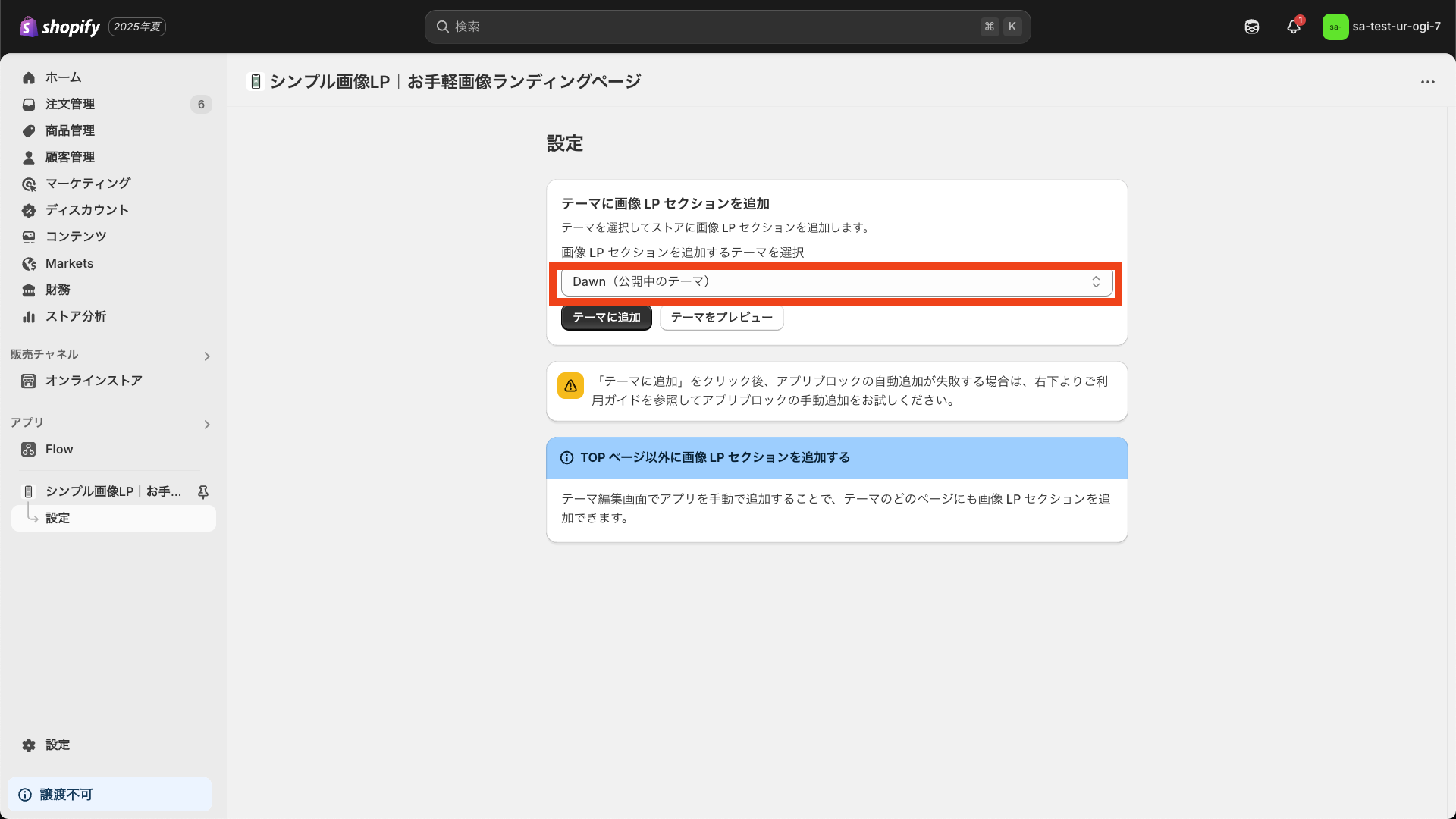Viewport: 1456px width, 819px height.
Task: Click the テーマをプレビュー button
Action: (x=720, y=317)
